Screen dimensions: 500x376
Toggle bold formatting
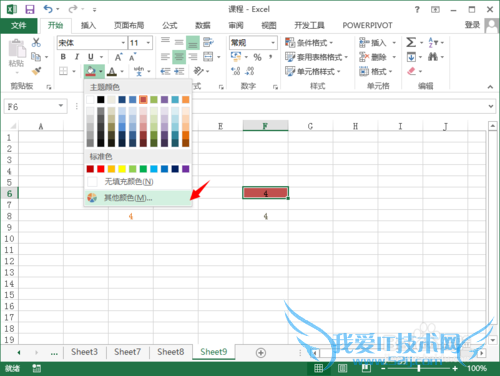pyautogui.click(x=63, y=57)
